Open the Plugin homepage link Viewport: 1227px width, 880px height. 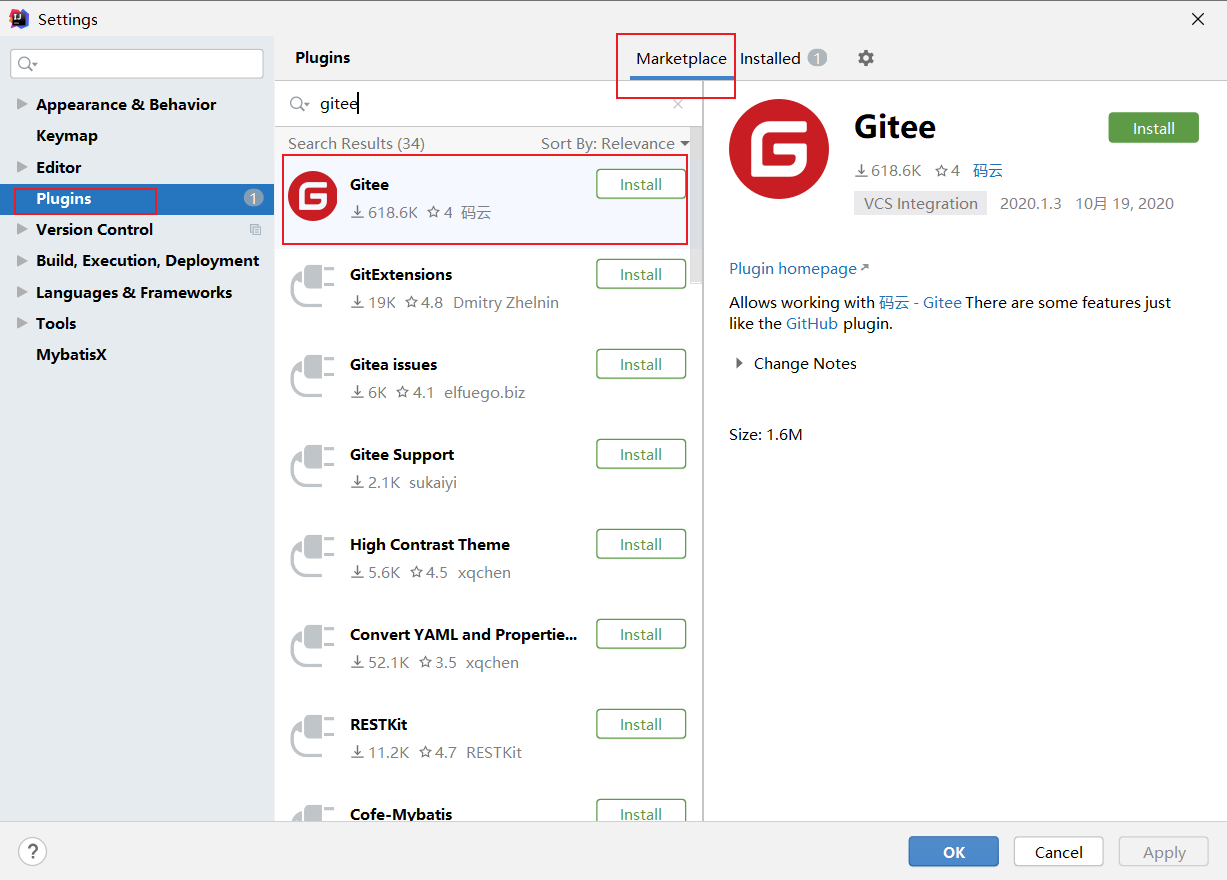[799, 268]
